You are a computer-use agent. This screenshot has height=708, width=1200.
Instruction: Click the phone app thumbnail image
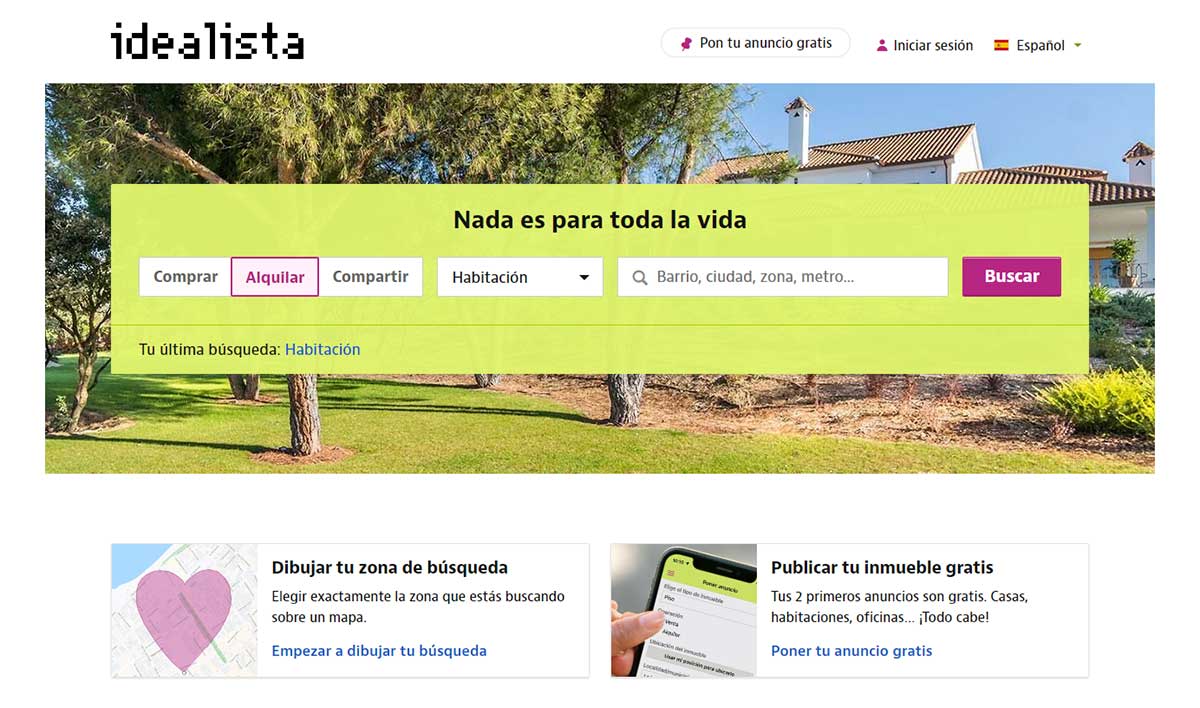click(684, 610)
